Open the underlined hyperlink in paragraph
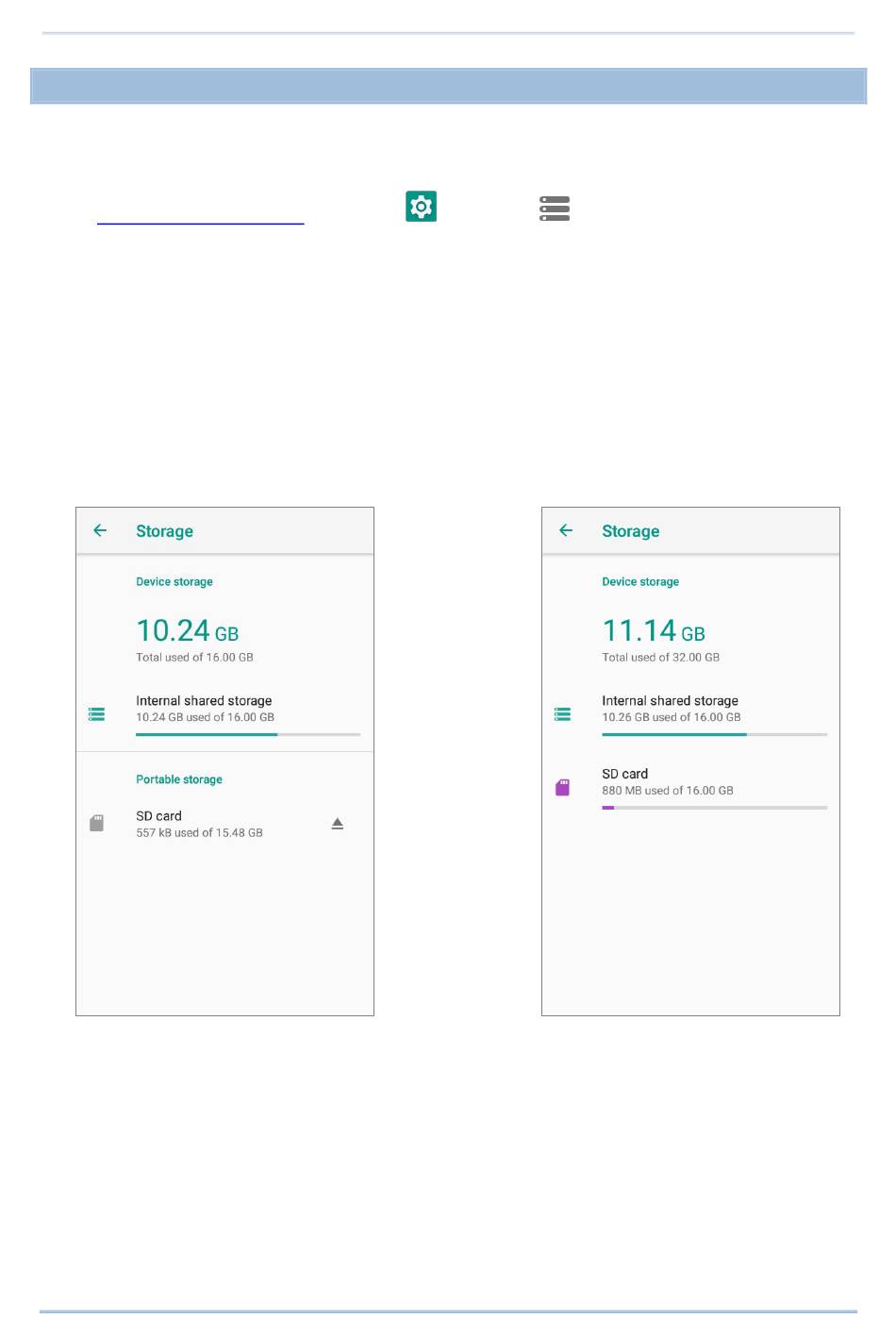This screenshot has width=896, height=1339. (201, 217)
